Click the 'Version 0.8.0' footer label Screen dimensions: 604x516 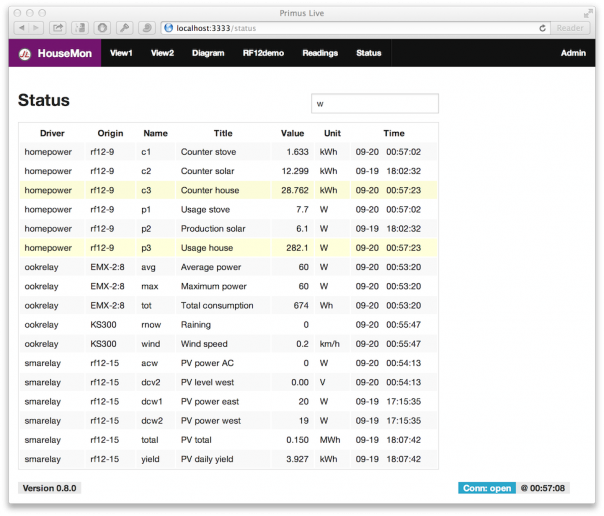coord(49,488)
